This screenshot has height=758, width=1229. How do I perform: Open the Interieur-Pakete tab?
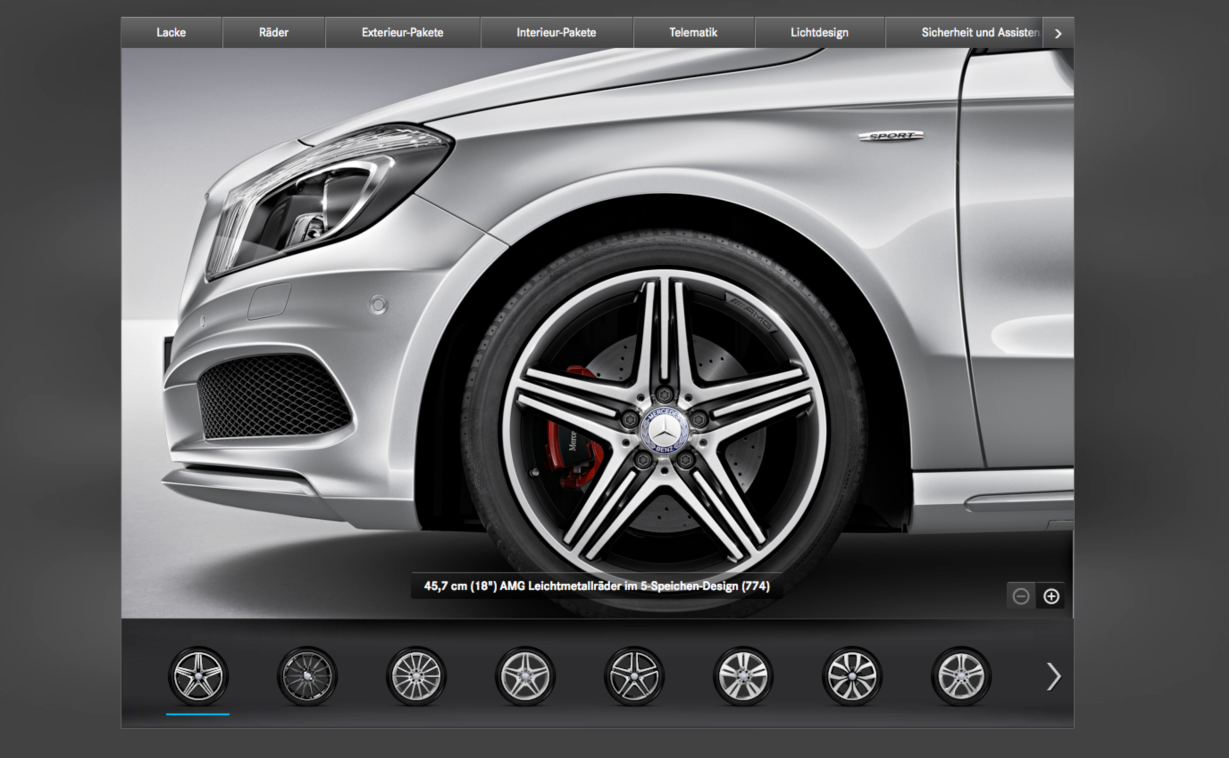[x=556, y=32]
